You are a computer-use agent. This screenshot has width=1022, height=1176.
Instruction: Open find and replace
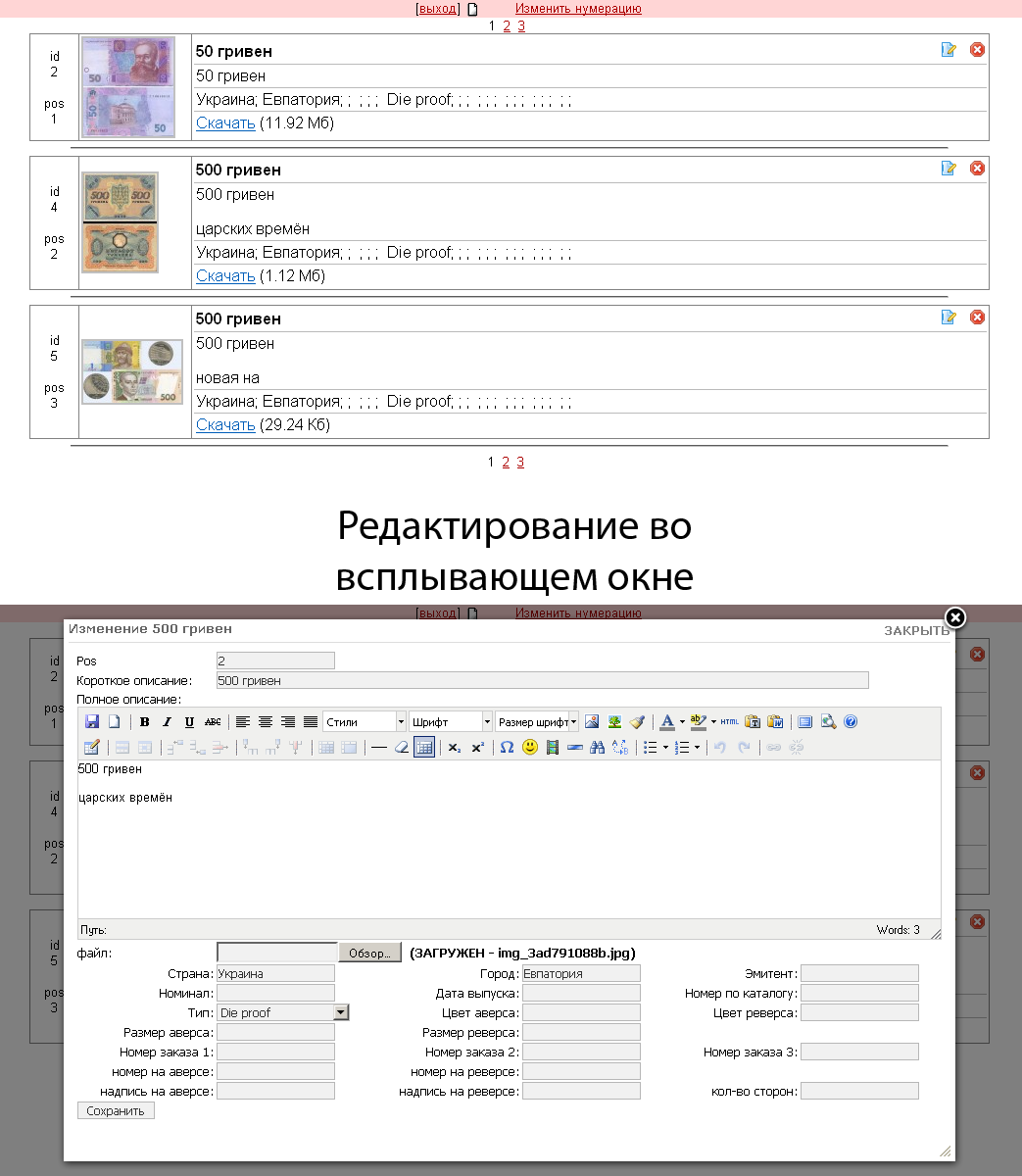(x=620, y=748)
